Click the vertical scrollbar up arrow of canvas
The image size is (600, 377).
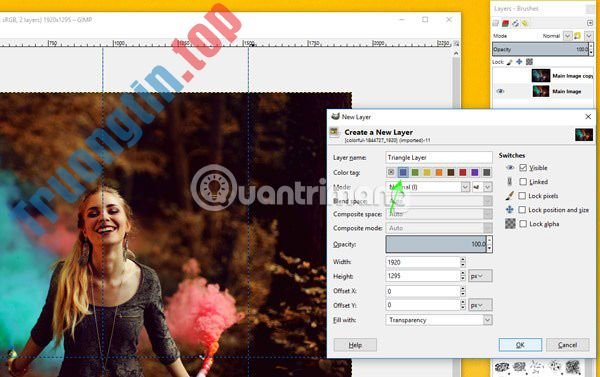(x=456, y=54)
